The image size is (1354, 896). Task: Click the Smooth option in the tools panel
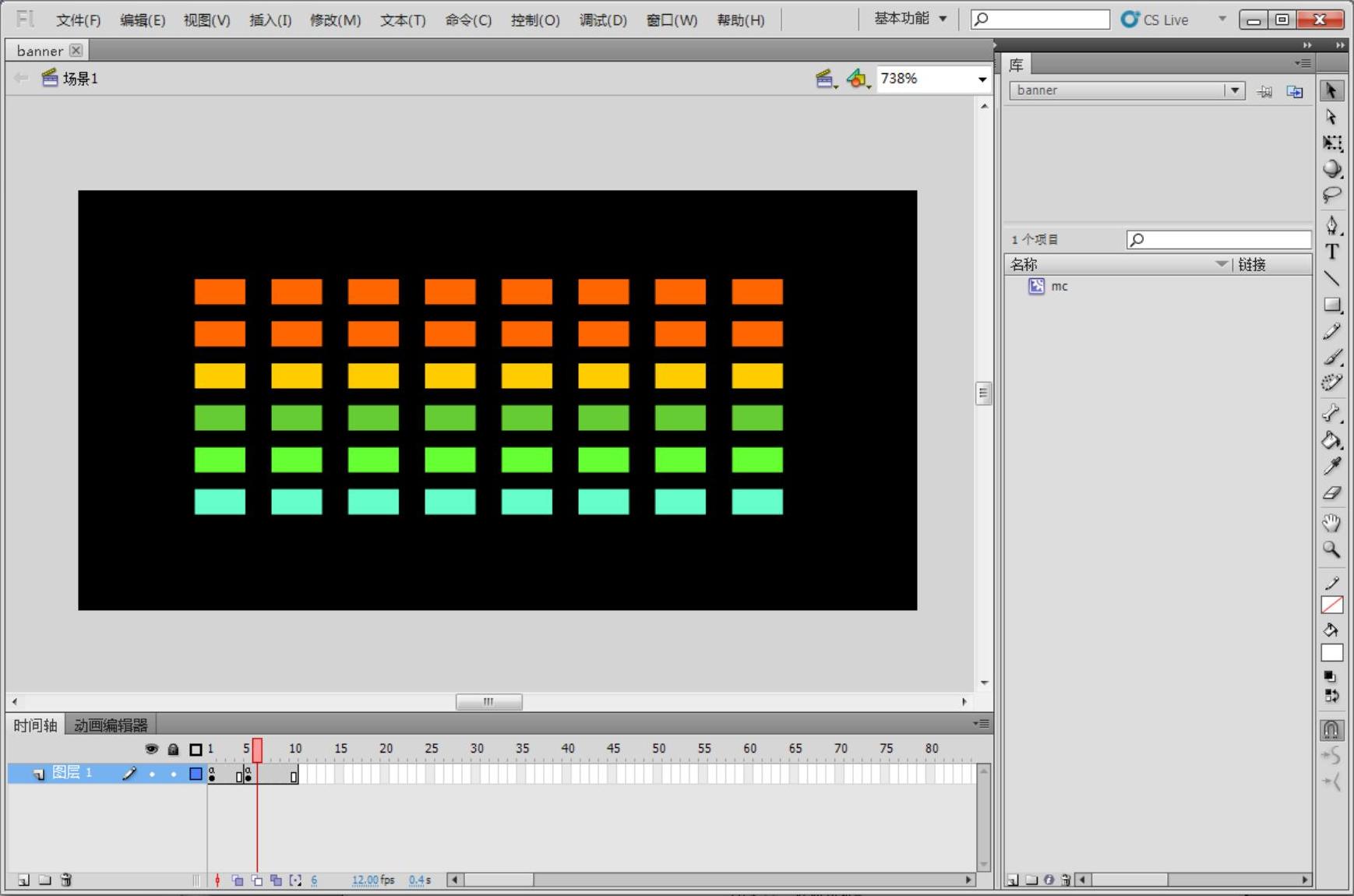click(x=1331, y=755)
